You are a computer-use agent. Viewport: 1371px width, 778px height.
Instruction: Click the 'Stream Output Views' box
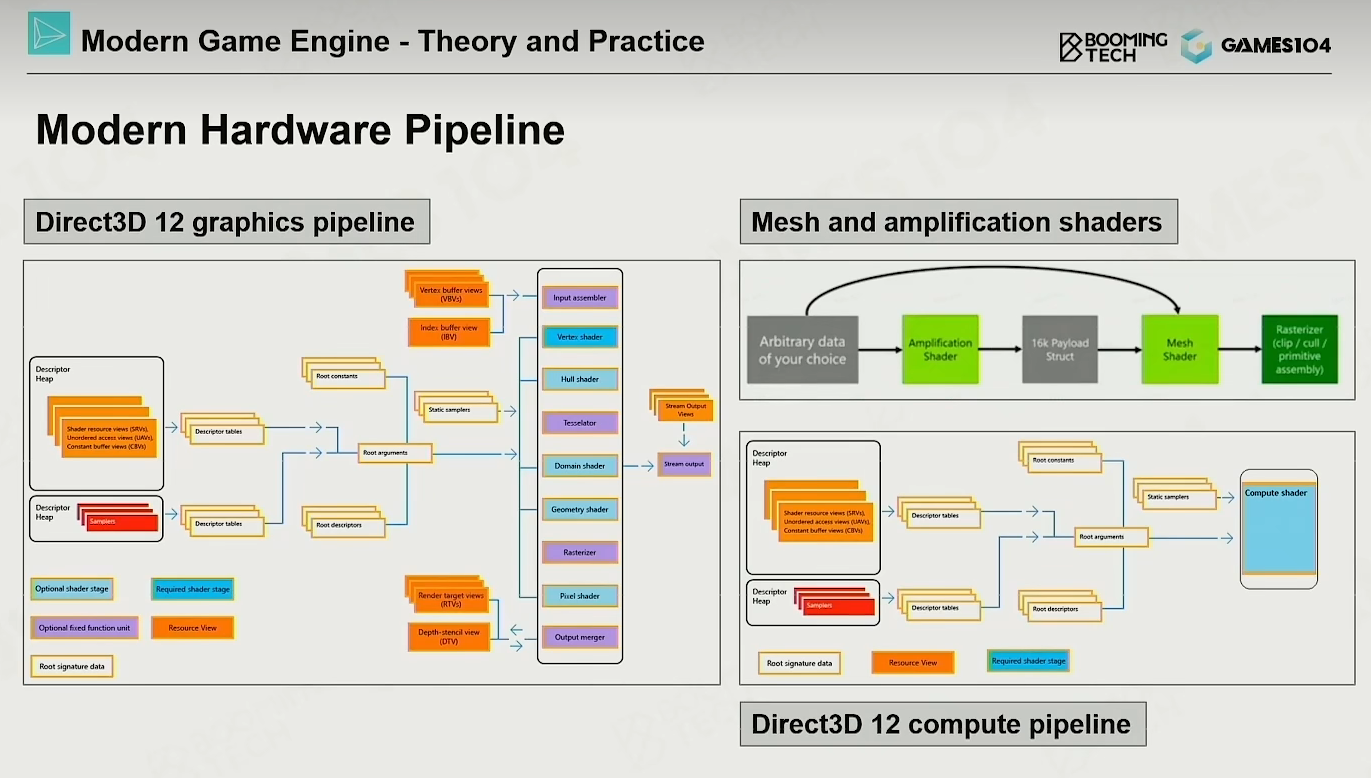(686, 409)
